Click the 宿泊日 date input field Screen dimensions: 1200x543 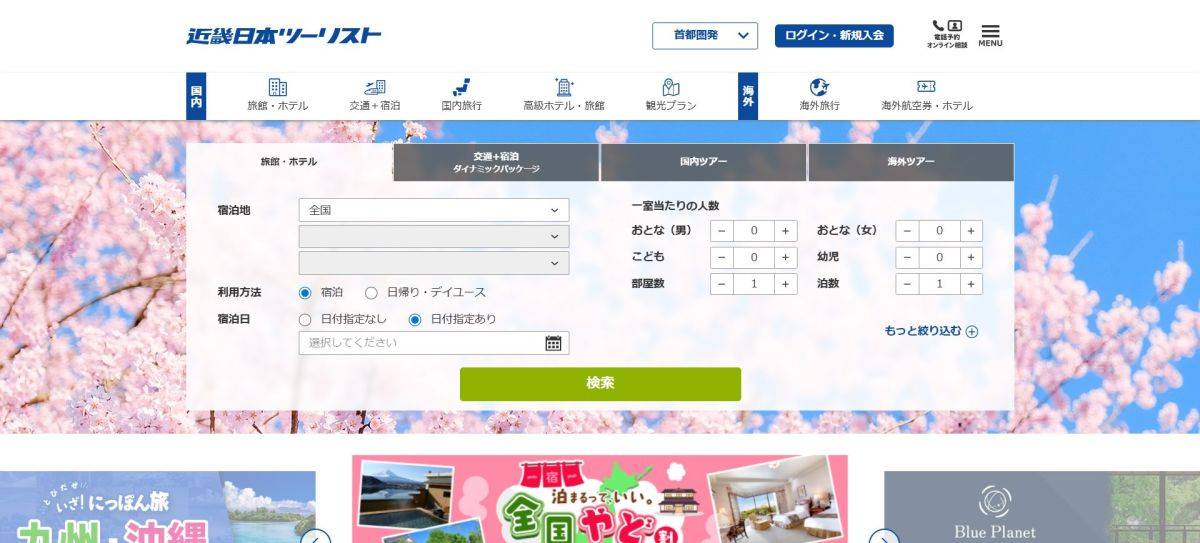pyautogui.click(x=434, y=343)
